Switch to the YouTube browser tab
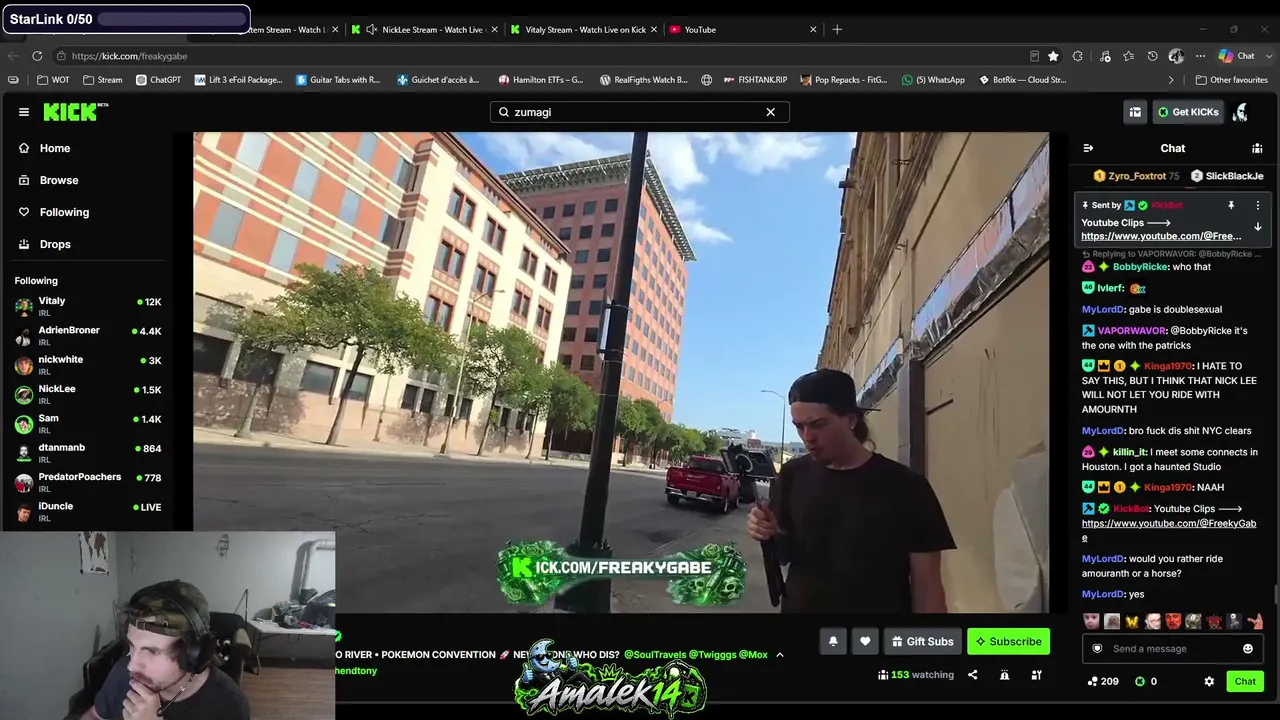 [x=742, y=29]
